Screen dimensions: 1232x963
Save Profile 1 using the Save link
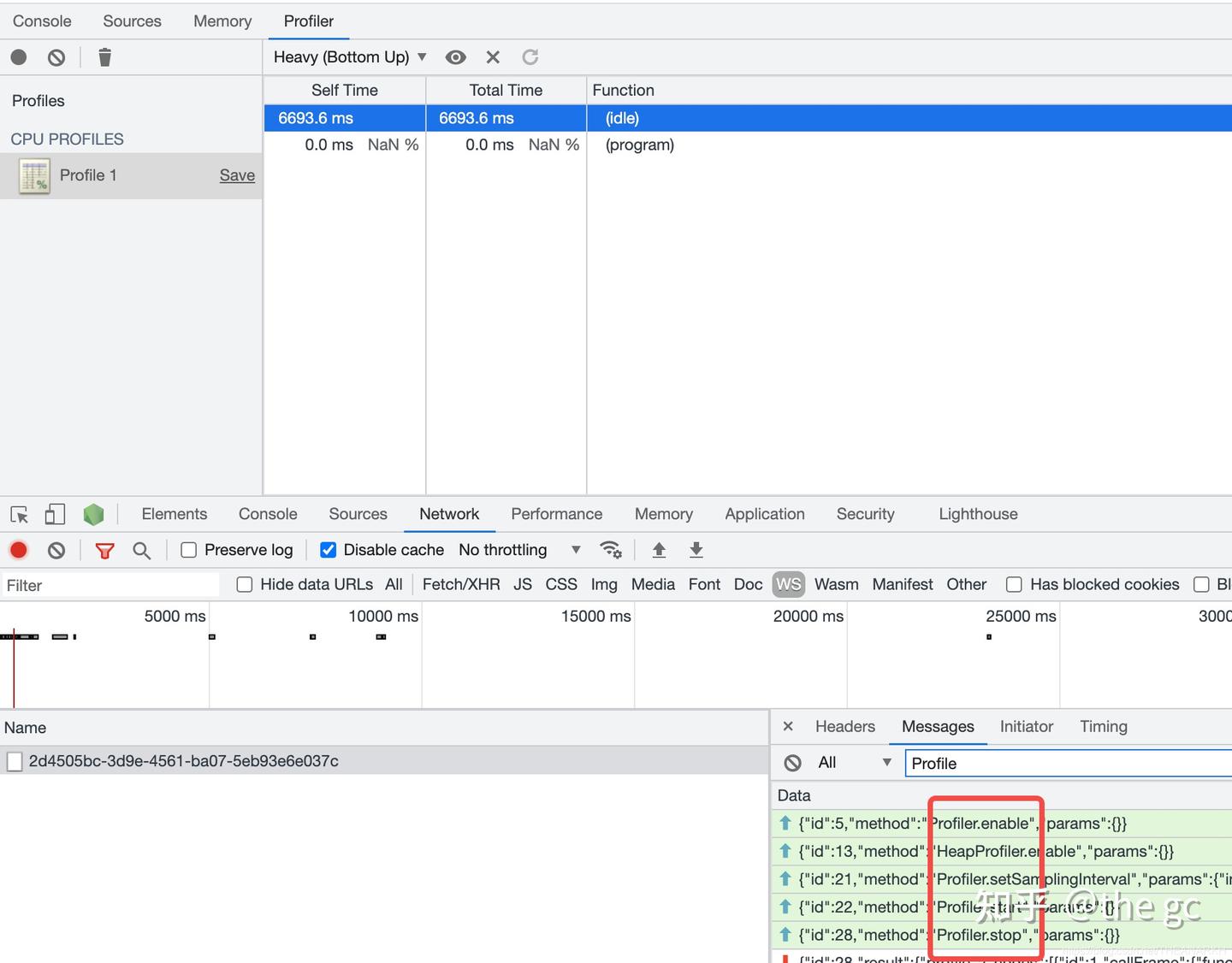(236, 175)
